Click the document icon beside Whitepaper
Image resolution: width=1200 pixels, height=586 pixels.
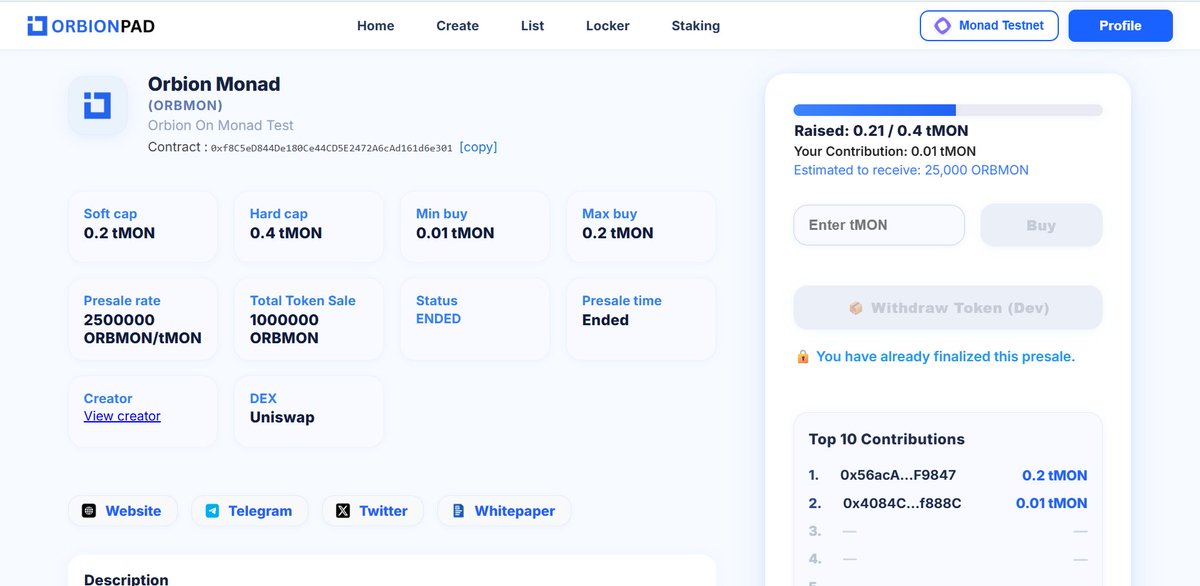(458, 511)
